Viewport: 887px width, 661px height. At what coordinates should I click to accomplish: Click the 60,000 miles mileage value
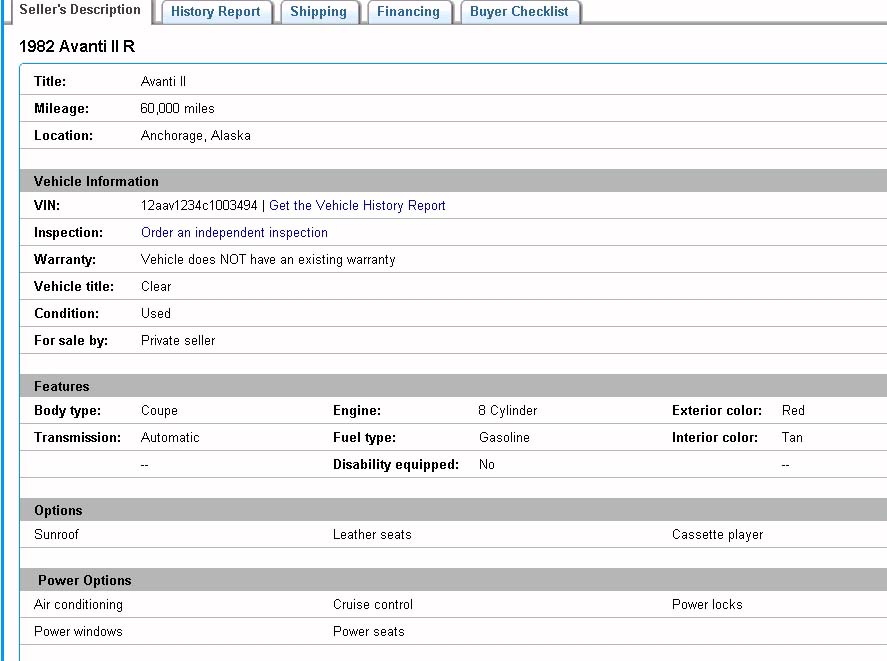pyautogui.click(x=177, y=109)
